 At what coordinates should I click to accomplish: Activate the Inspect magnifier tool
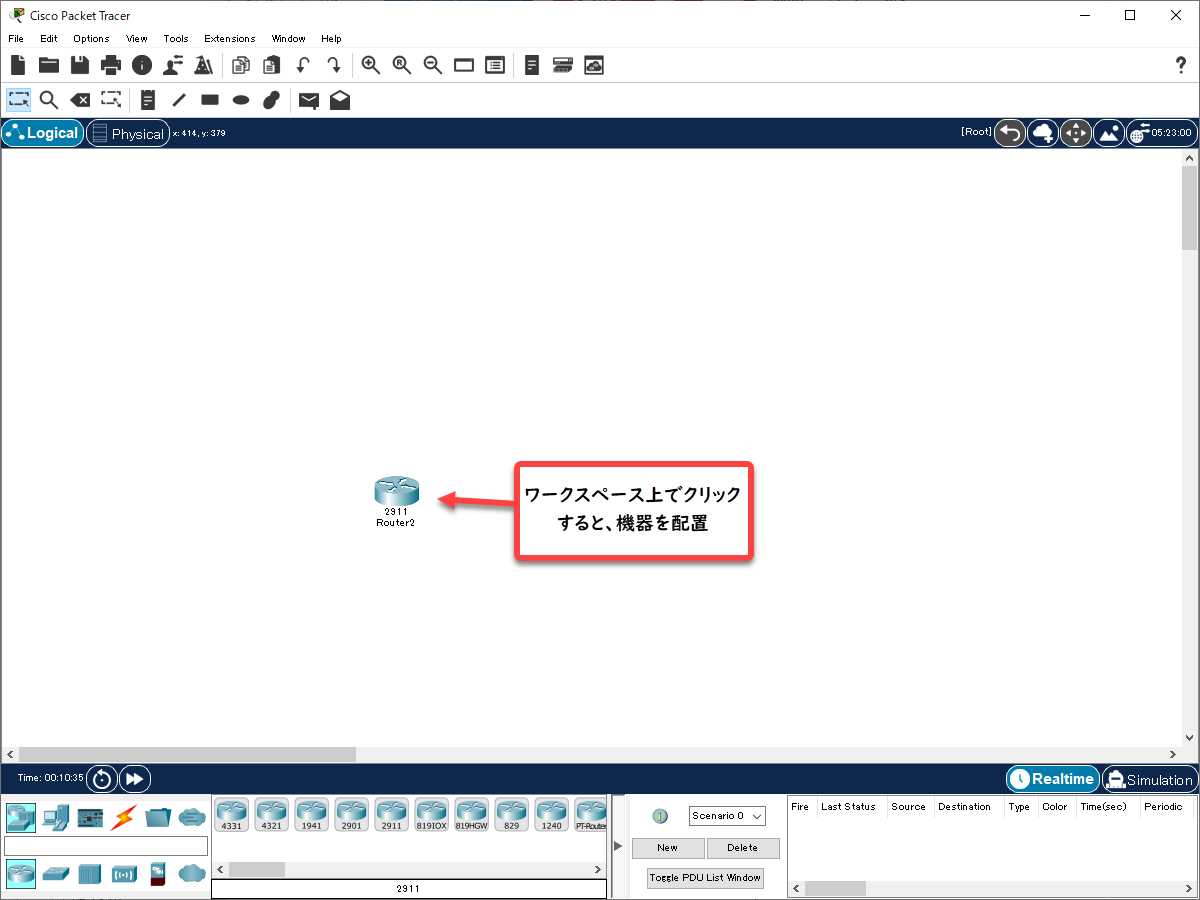tap(48, 100)
